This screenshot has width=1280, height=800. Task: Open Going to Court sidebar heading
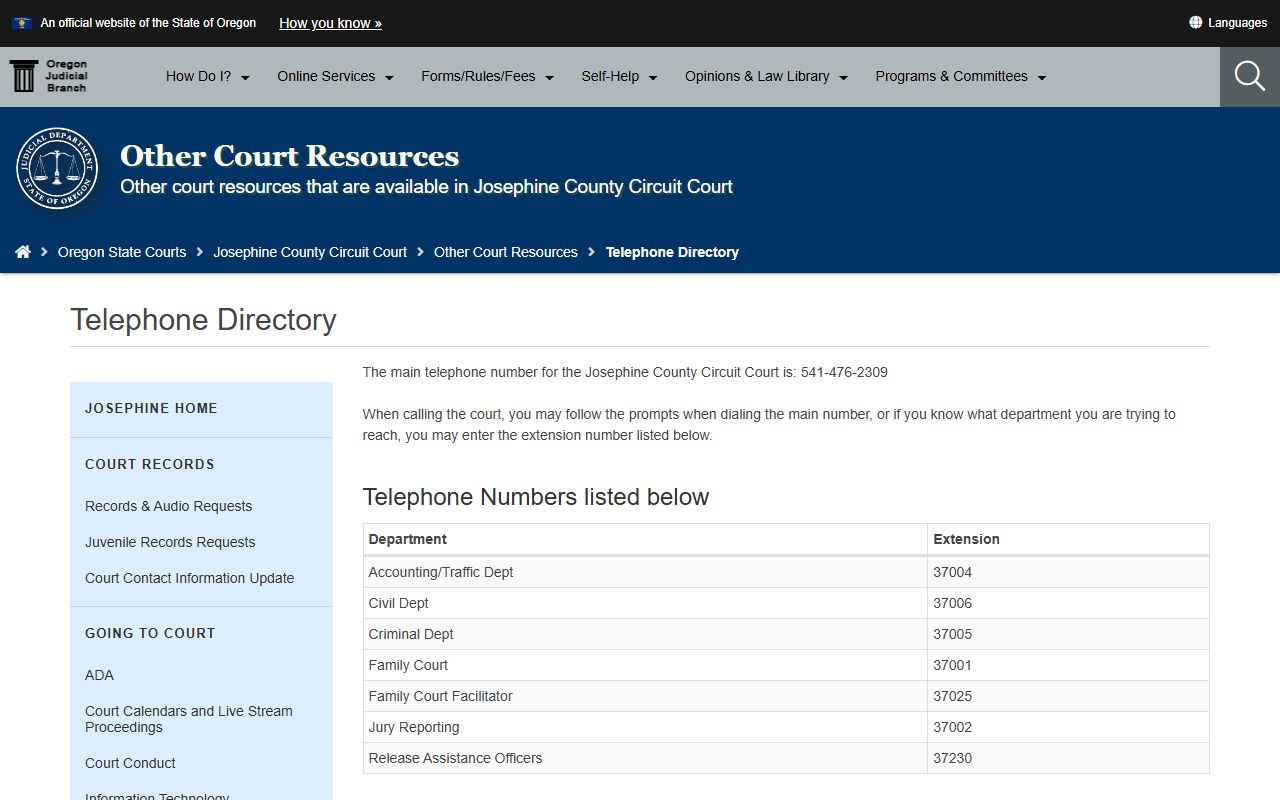(x=150, y=633)
